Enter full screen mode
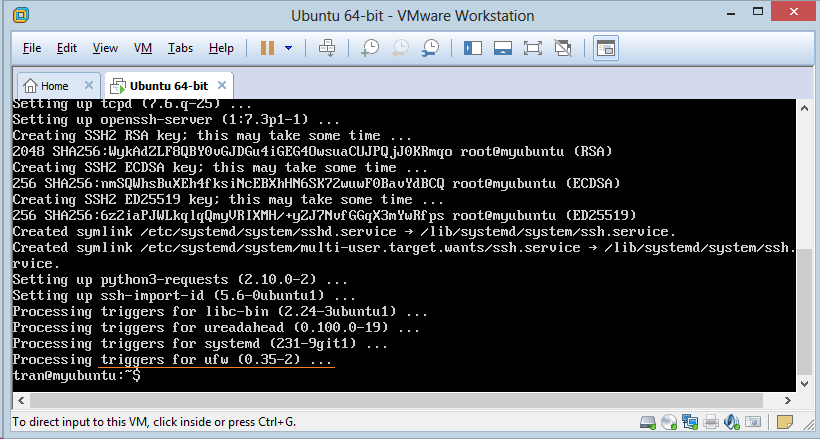 (532, 48)
